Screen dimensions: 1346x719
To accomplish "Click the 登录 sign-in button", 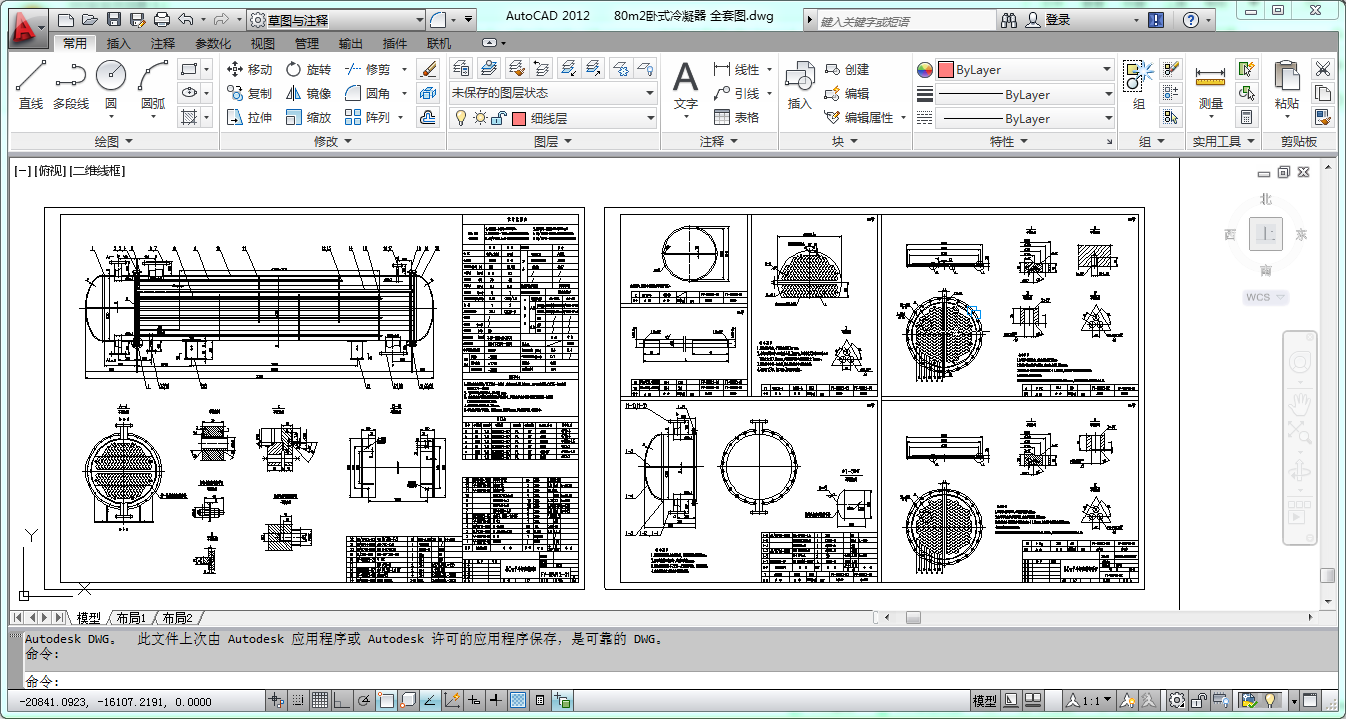I will (x=1058, y=20).
